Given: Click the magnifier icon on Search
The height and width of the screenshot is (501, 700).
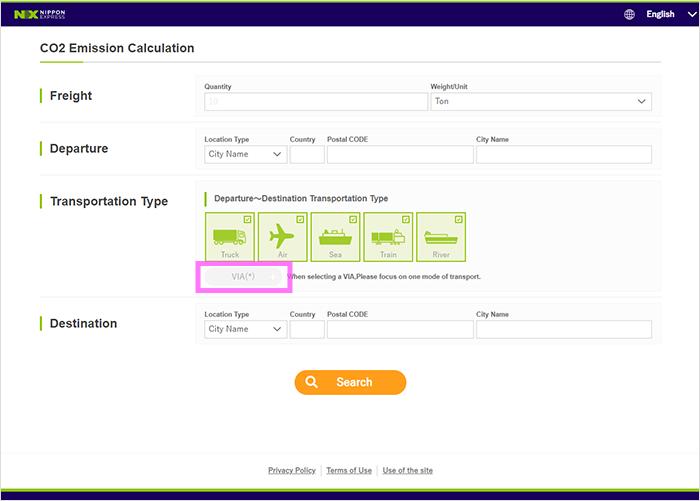Looking at the screenshot, I should click(312, 382).
